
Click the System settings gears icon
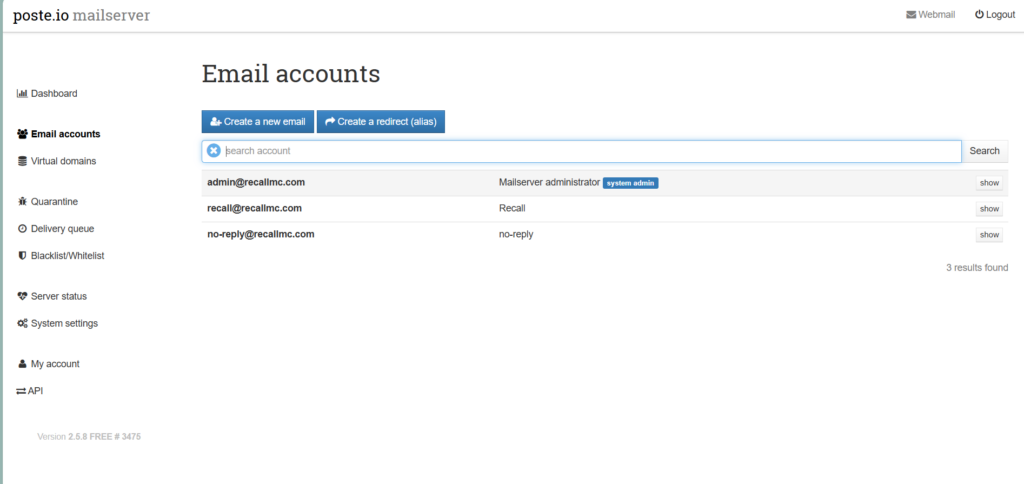pos(22,324)
